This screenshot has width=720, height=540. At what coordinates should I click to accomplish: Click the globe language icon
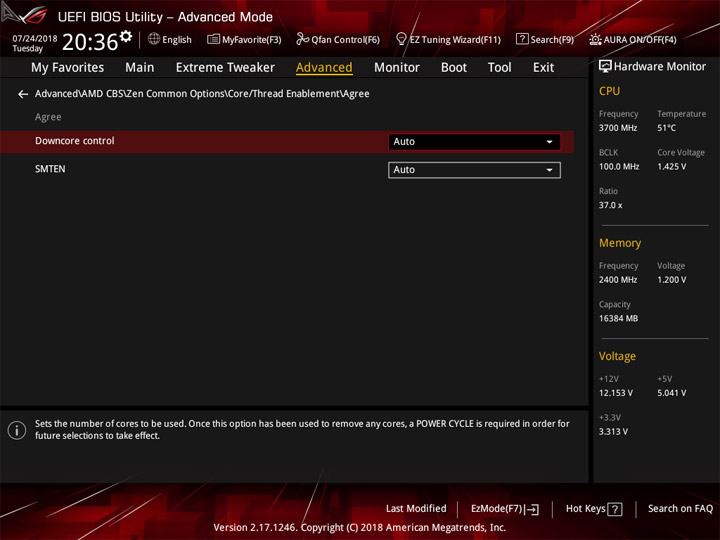[154, 39]
